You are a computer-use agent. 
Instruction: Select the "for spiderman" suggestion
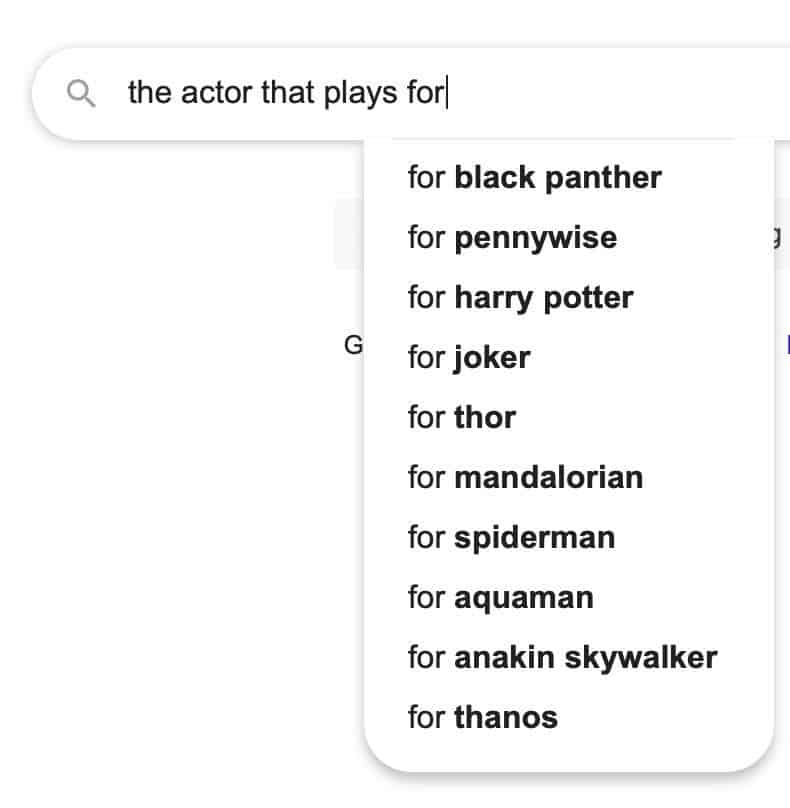pyautogui.click(x=511, y=537)
